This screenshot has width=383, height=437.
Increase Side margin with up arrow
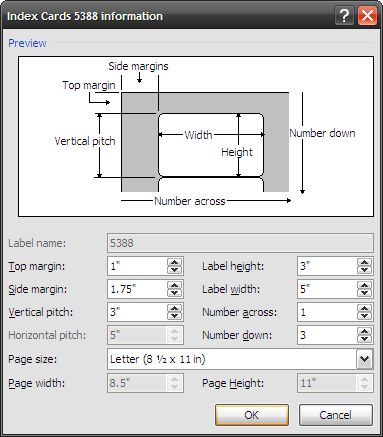click(175, 285)
